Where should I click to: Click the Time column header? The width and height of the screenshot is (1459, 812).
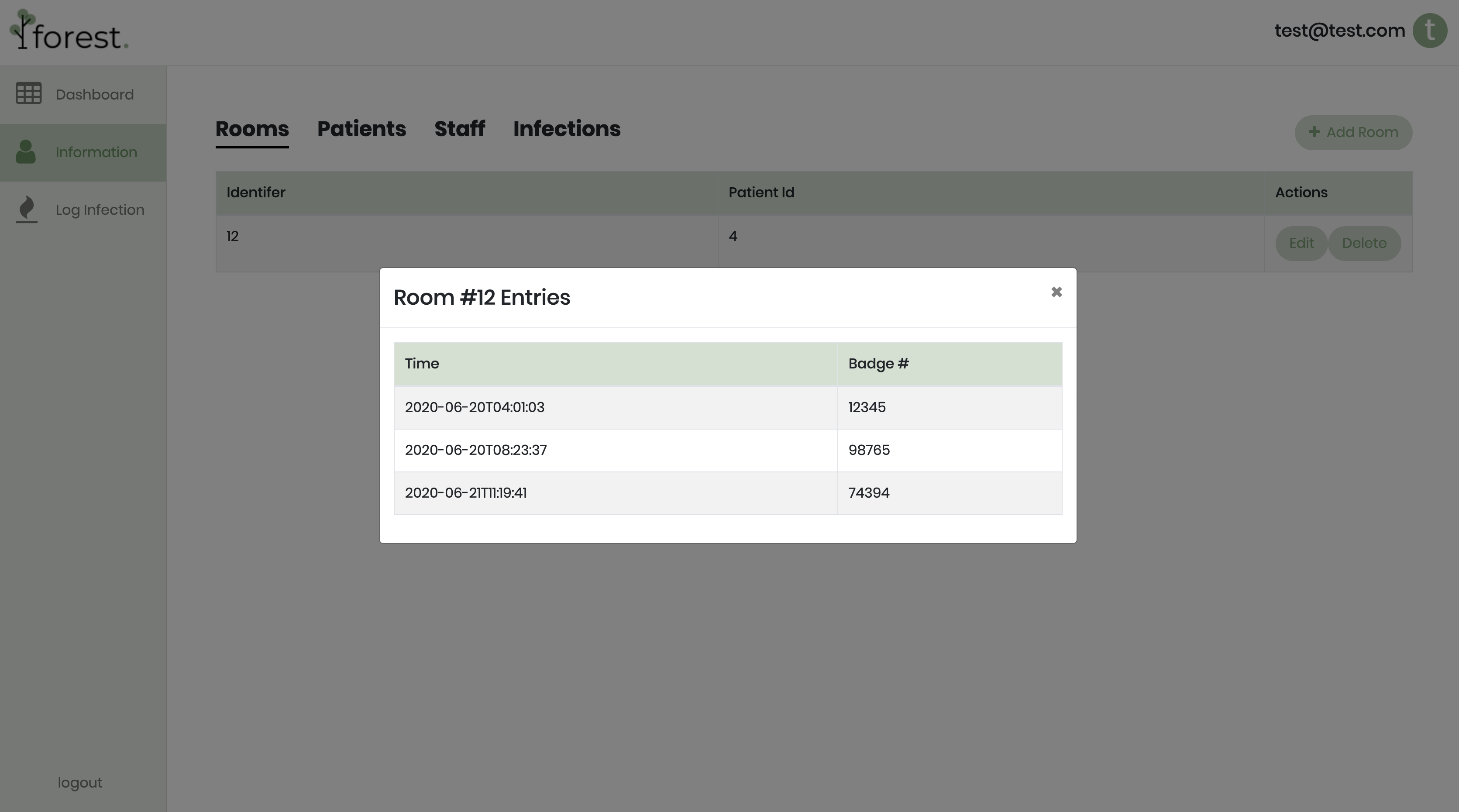(x=422, y=364)
